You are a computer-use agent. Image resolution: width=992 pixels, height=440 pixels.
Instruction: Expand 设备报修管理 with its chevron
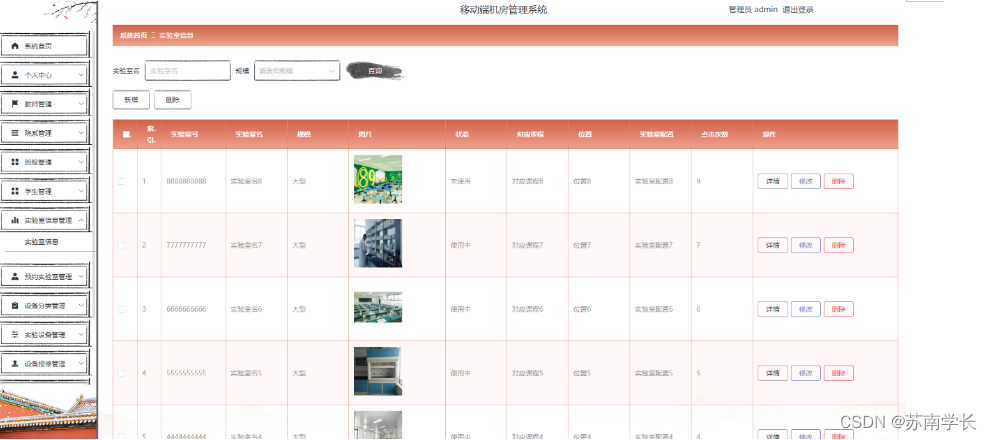click(81, 364)
